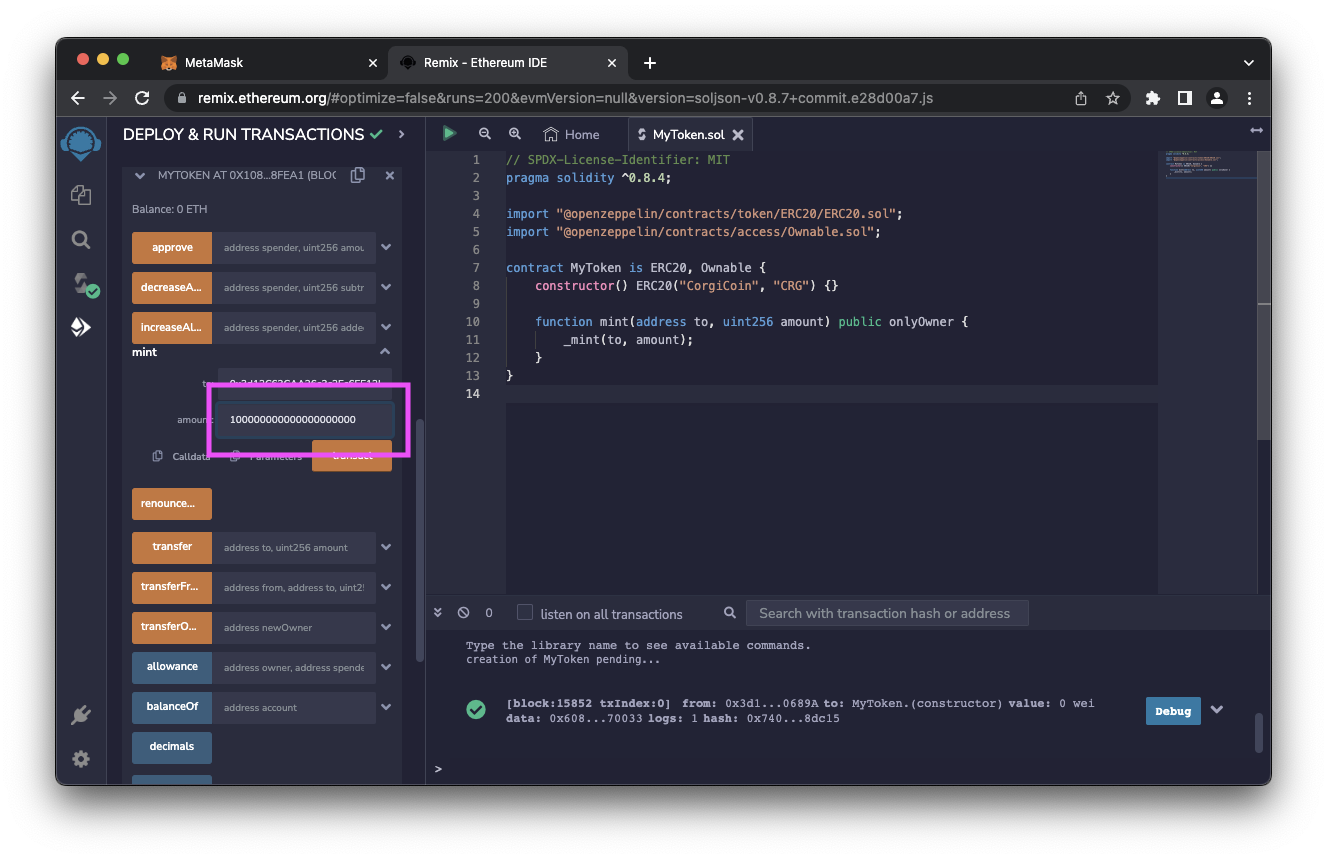Image resolution: width=1327 pixels, height=859 pixels.
Task: Click the transfer function button
Action: [x=172, y=548]
